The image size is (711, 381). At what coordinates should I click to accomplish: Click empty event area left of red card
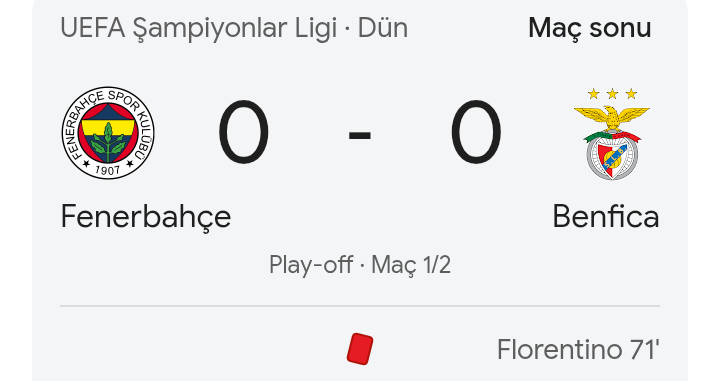coord(200,349)
